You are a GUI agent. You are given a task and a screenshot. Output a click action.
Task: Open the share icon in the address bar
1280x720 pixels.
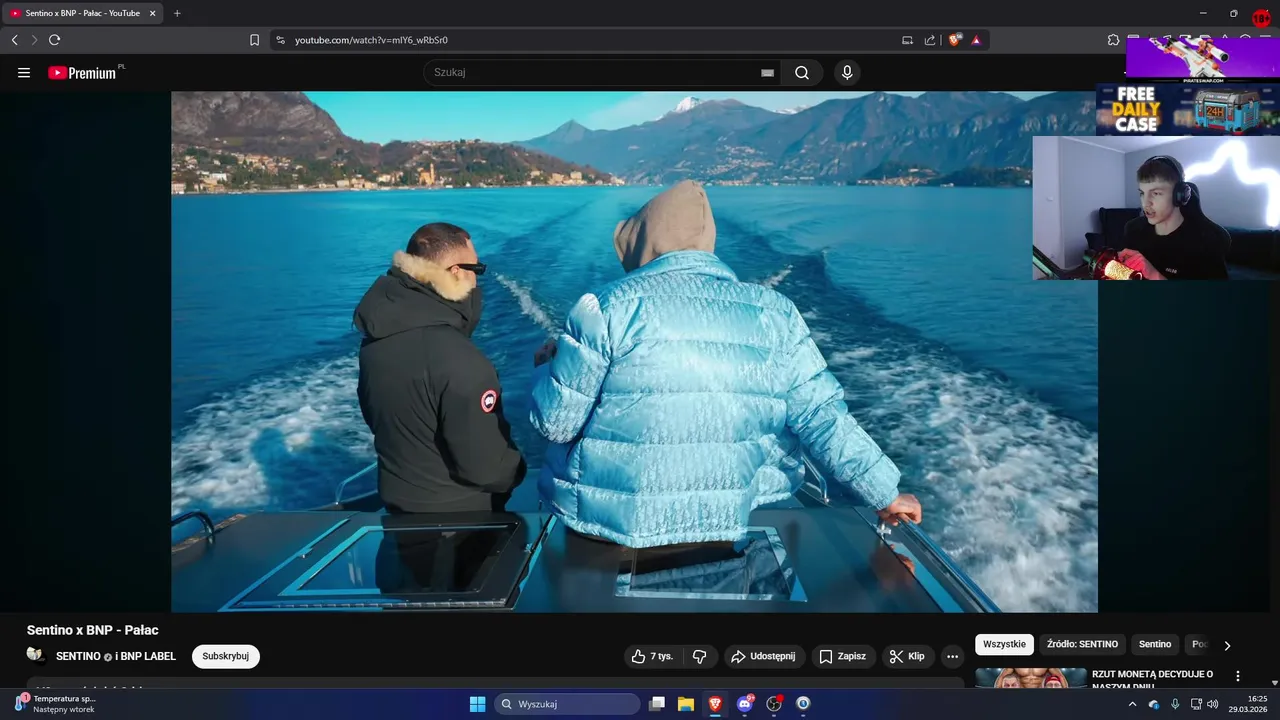tap(930, 40)
